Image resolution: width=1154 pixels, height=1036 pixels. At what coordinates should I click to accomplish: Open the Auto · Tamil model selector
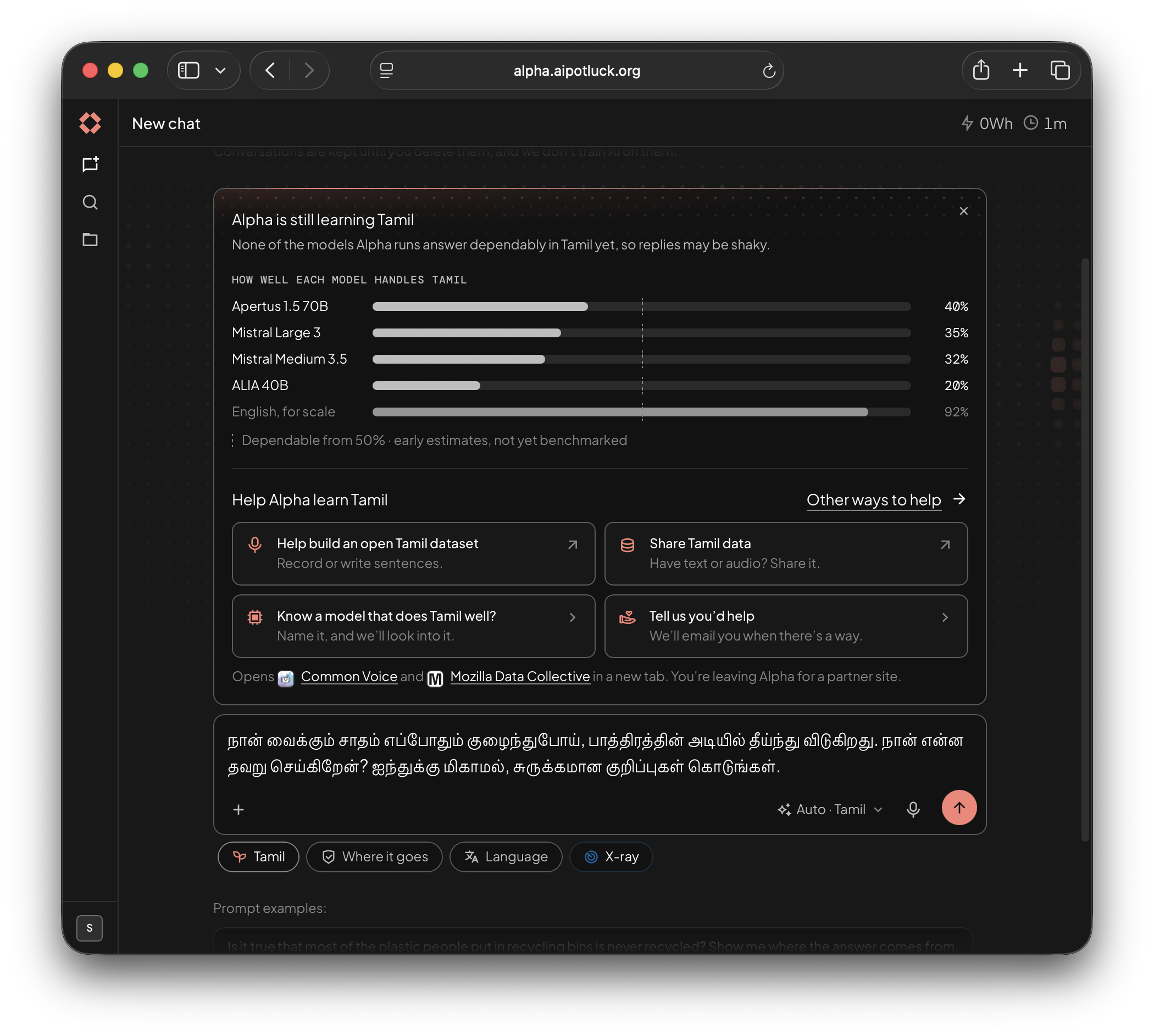pyautogui.click(x=830, y=810)
